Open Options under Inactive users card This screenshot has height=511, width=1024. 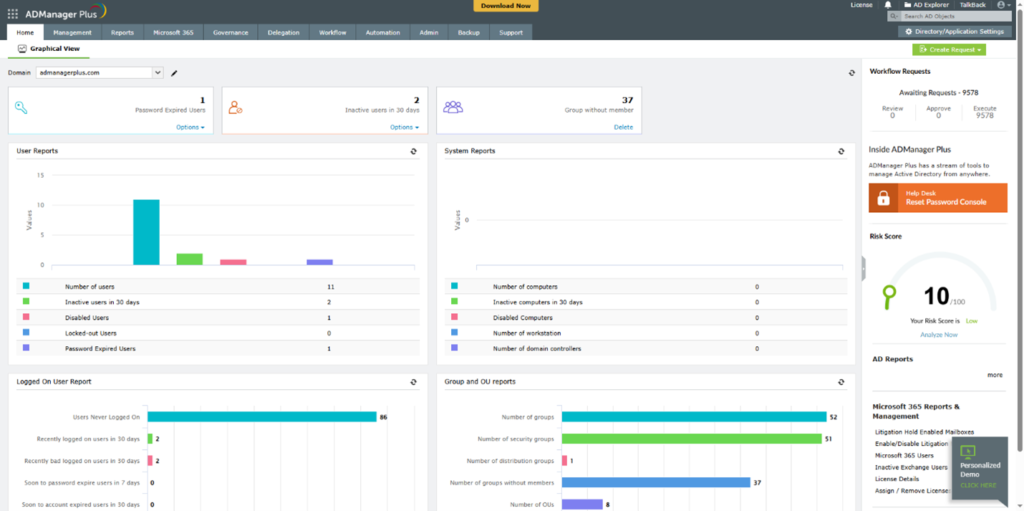click(403, 127)
